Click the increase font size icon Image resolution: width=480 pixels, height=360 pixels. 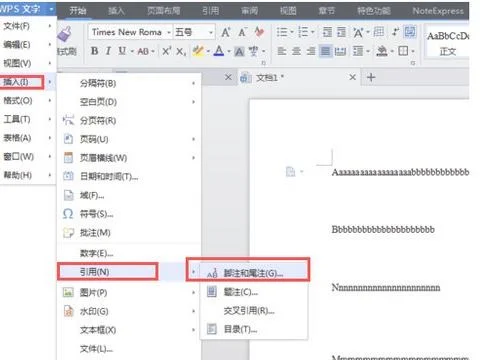[x=226, y=32]
